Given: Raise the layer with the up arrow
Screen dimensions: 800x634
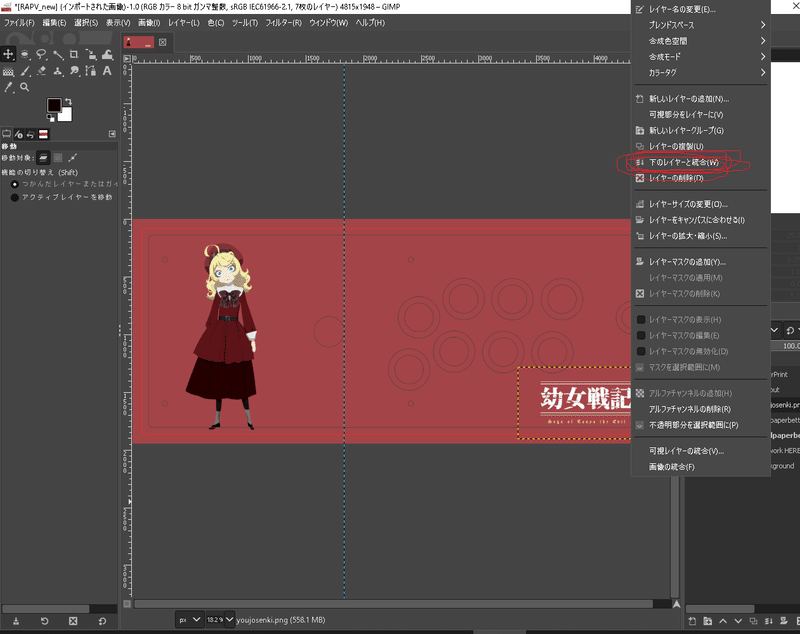Looking at the screenshot, I should pyautogui.click(x=723, y=621).
